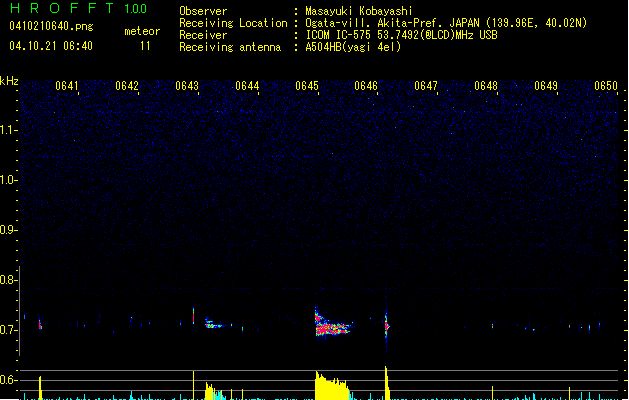Click the large meteor echo after 0645

coord(333,324)
